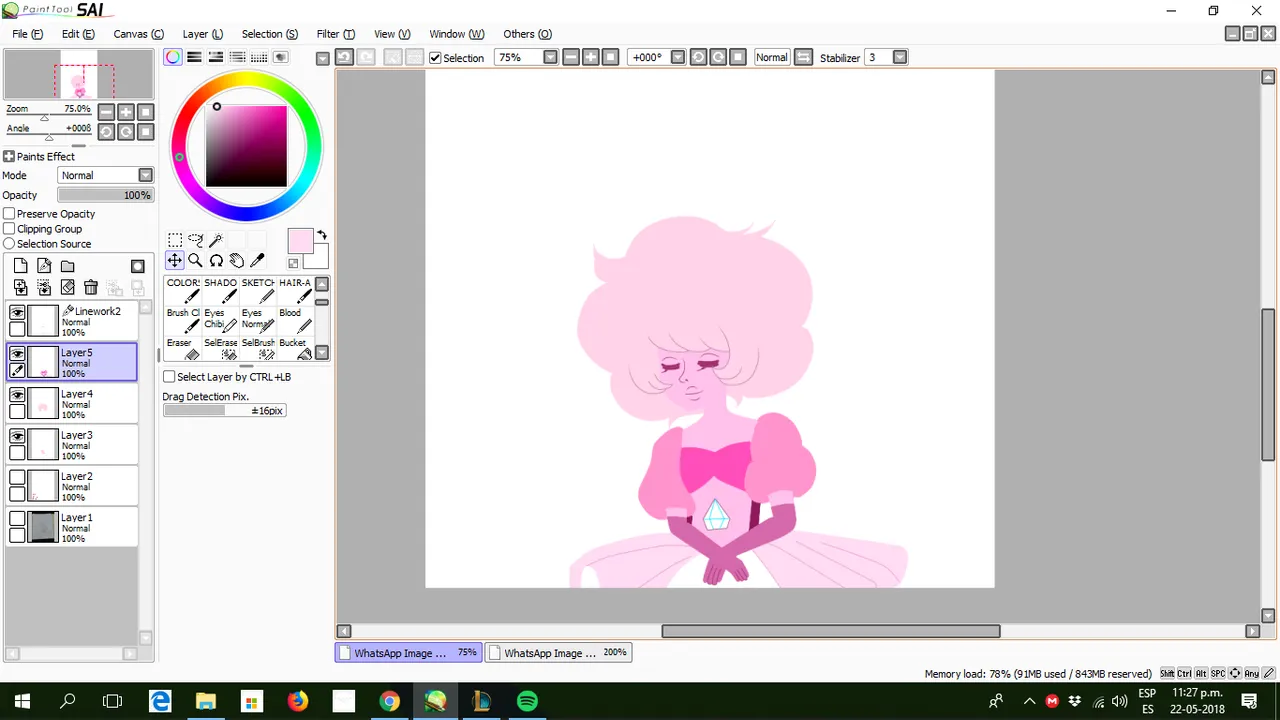1280x720 pixels.
Task: Select the Magic Wand tool
Action: click(216, 240)
